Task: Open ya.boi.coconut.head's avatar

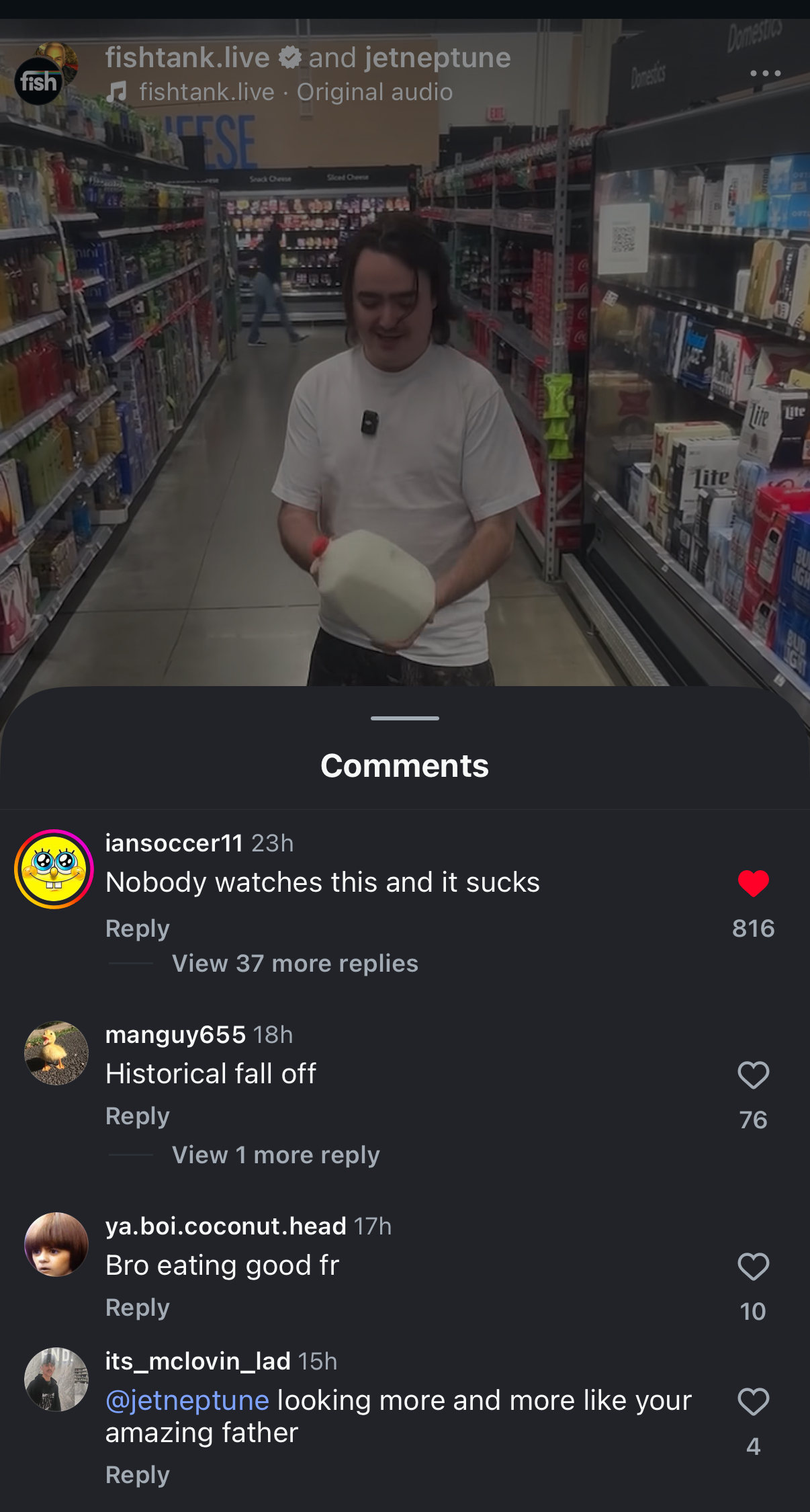Action: [56, 1245]
